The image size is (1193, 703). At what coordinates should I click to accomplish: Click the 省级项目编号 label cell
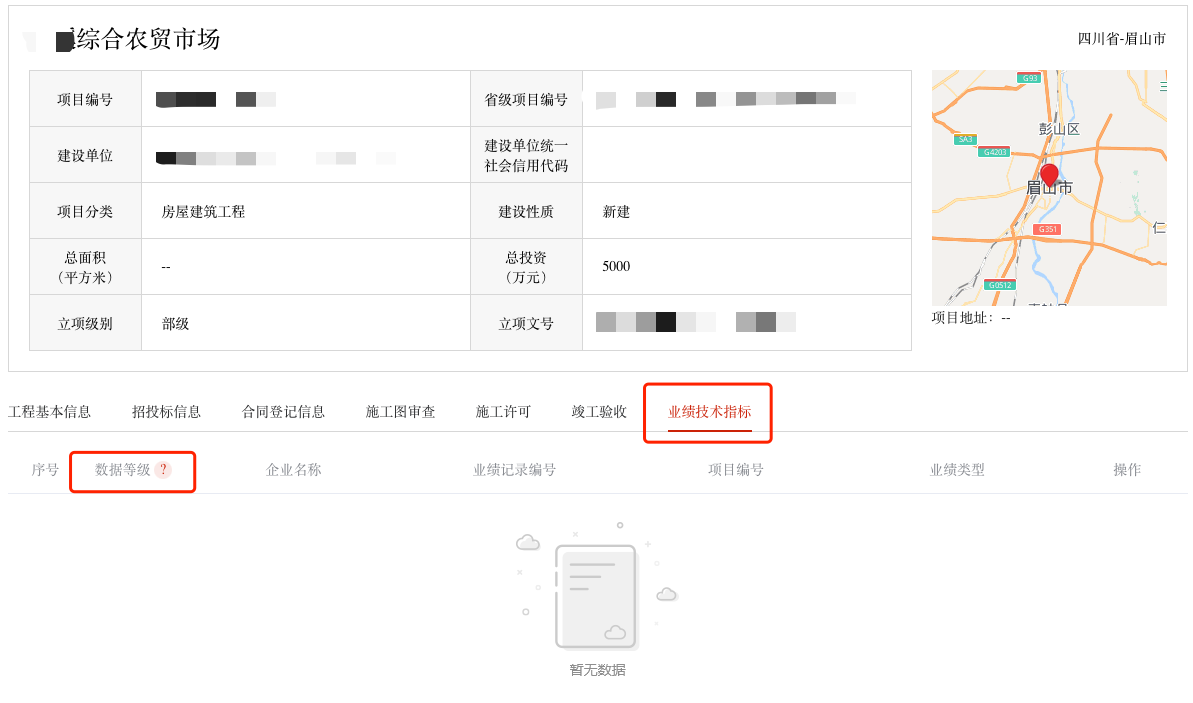(527, 100)
